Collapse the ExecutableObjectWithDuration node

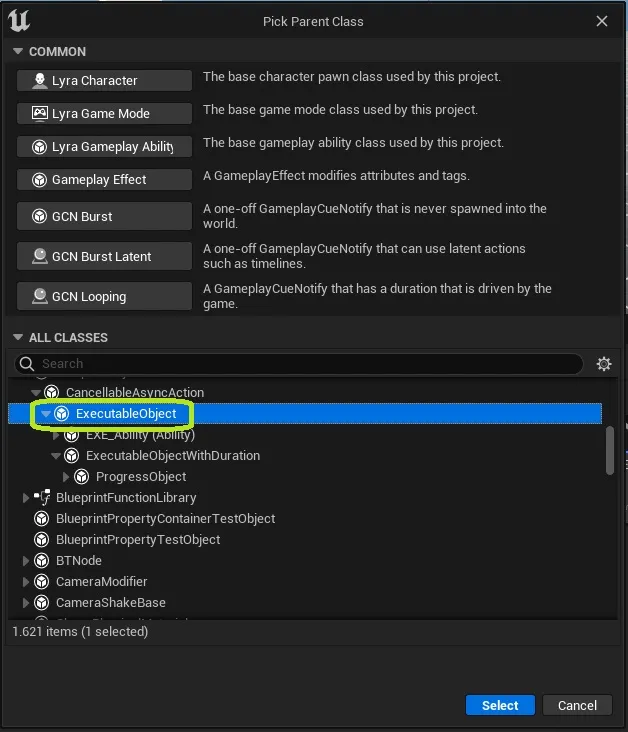56,456
